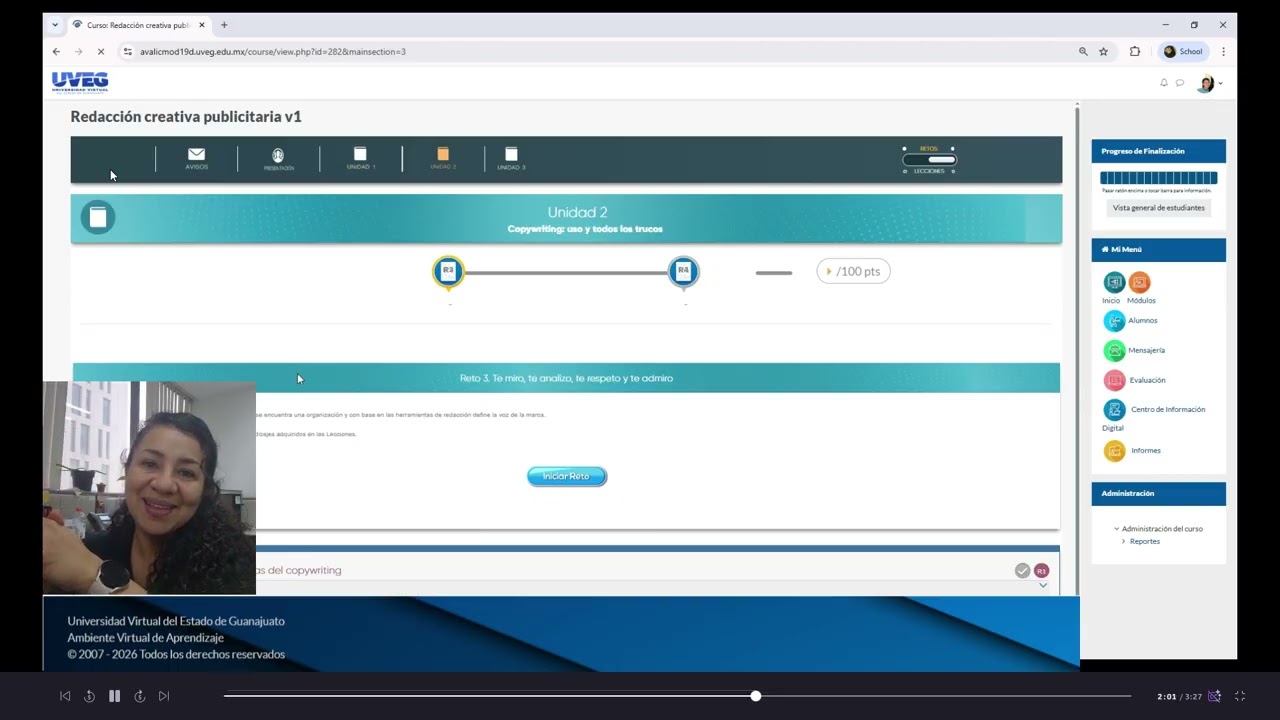Toggle the video player fullscreen icon
Image resolution: width=1280 pixels, height=720 pixels.
pyautogui.click(x=1240, y=696)
